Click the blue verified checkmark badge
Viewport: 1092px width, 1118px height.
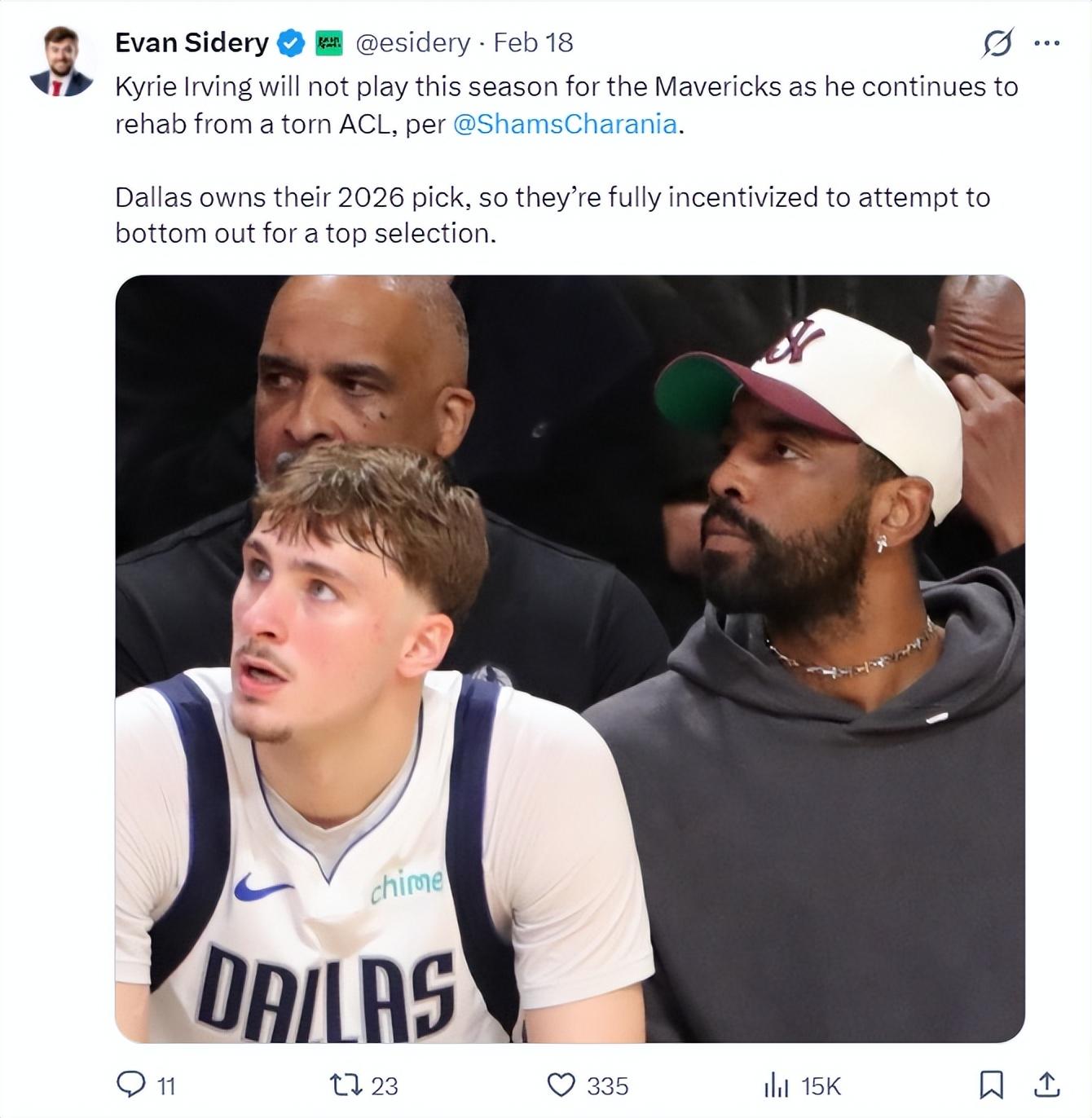(x=291, y=43)
